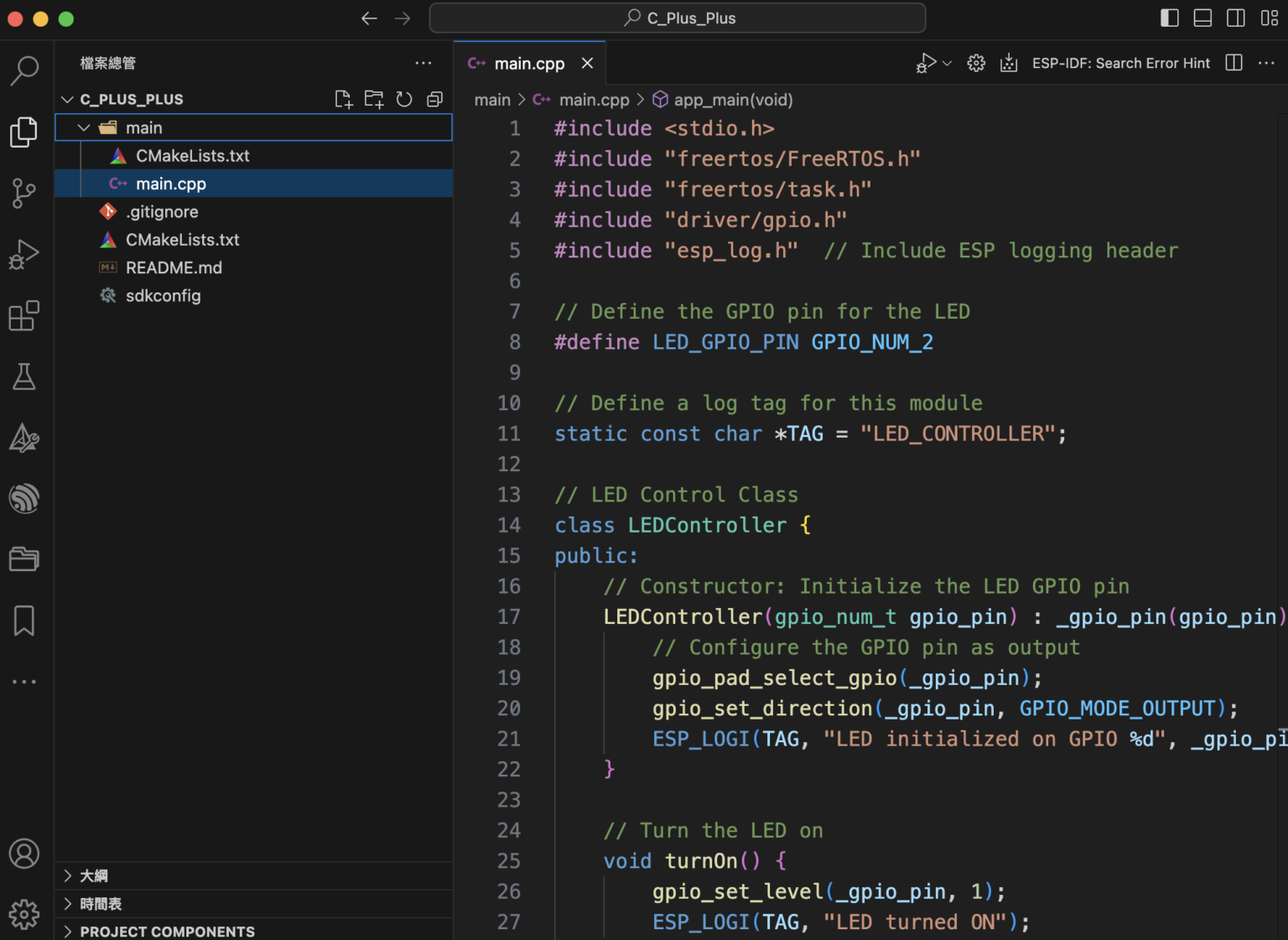Open the Testing flask view
The width and height of the screenshot is (1288, 940).
click(x=24, y=377)
